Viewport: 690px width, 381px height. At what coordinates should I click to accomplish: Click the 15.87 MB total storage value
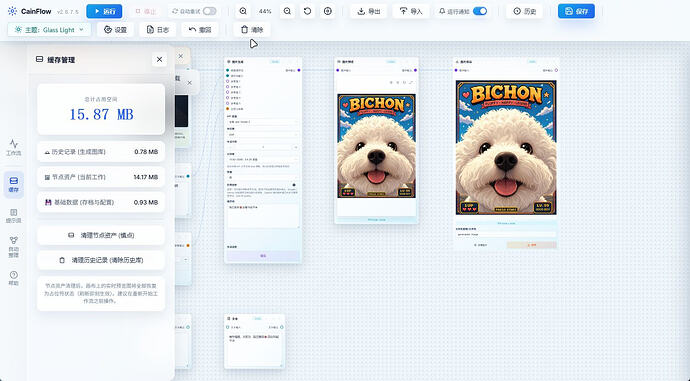[x=101, y=114]
